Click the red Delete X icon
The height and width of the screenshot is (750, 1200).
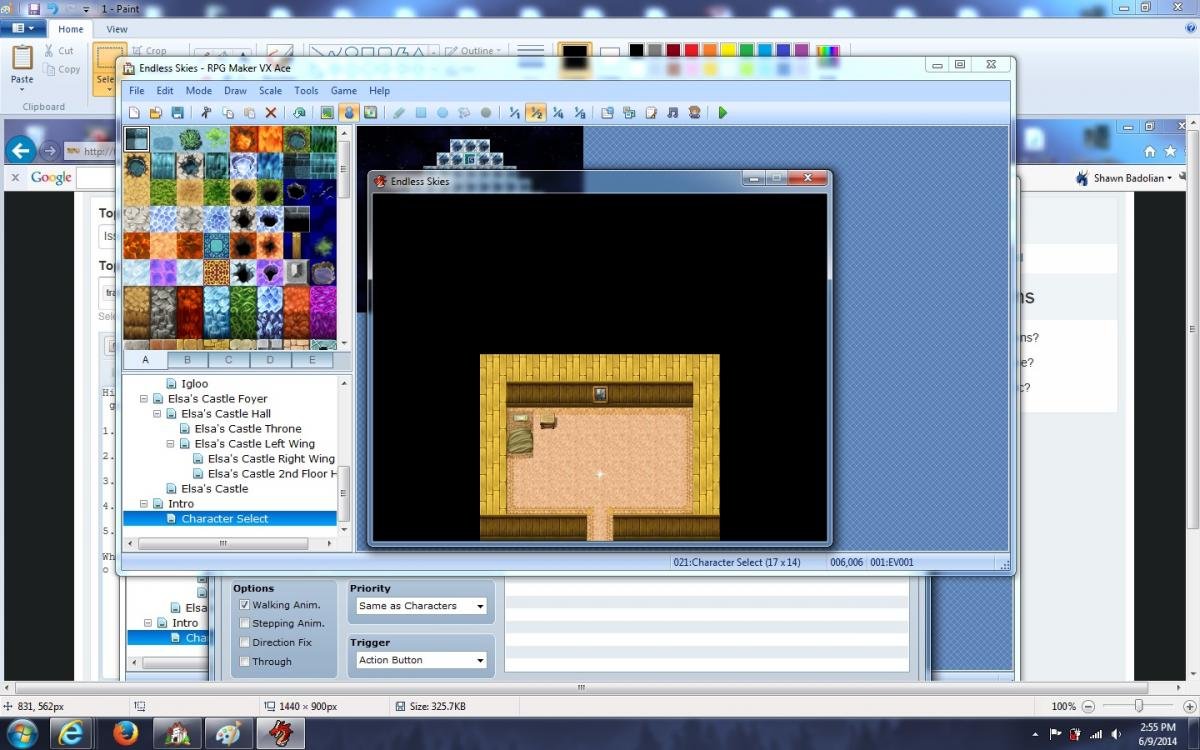[271, 113]
